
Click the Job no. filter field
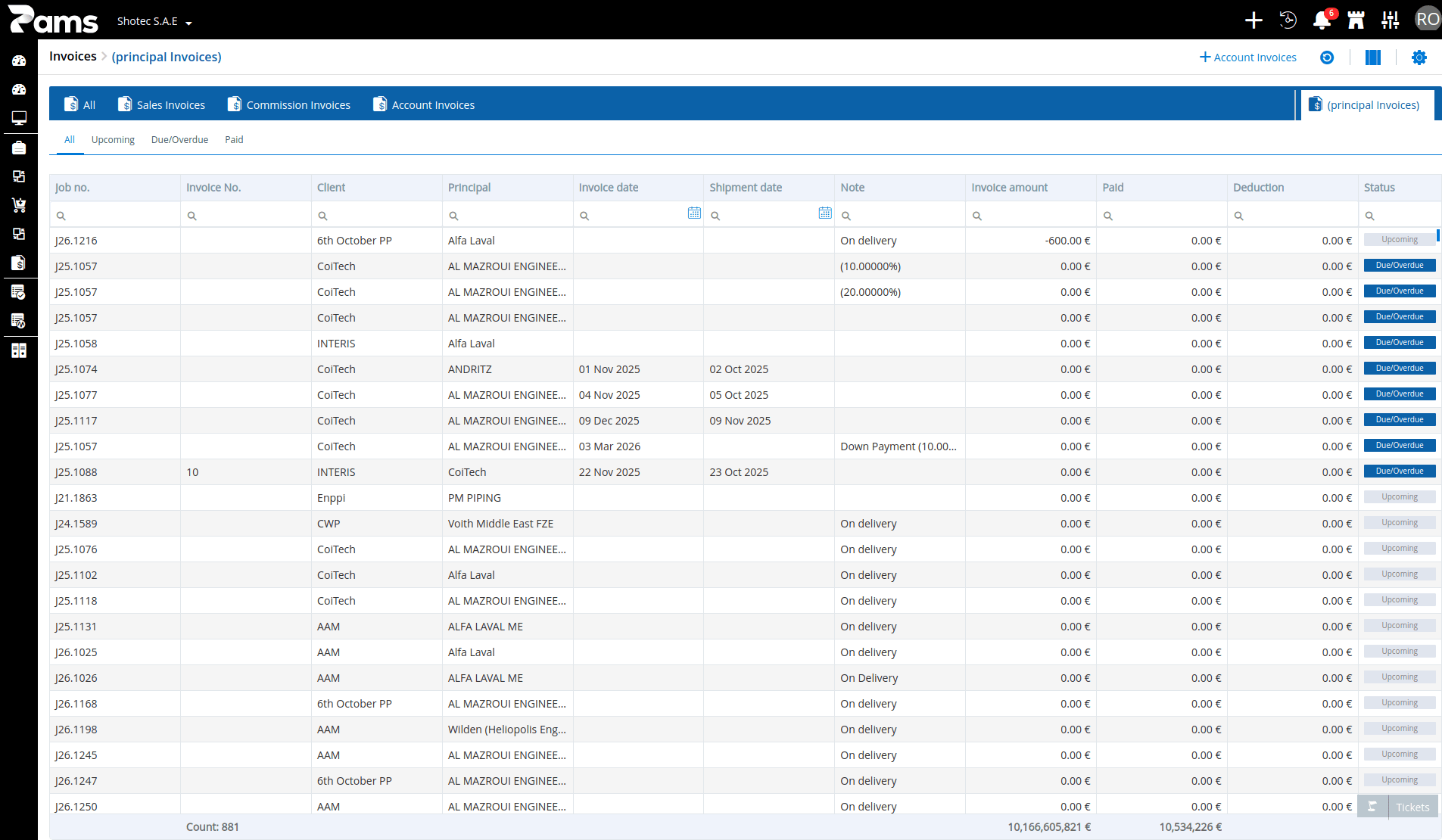point(115,215)
